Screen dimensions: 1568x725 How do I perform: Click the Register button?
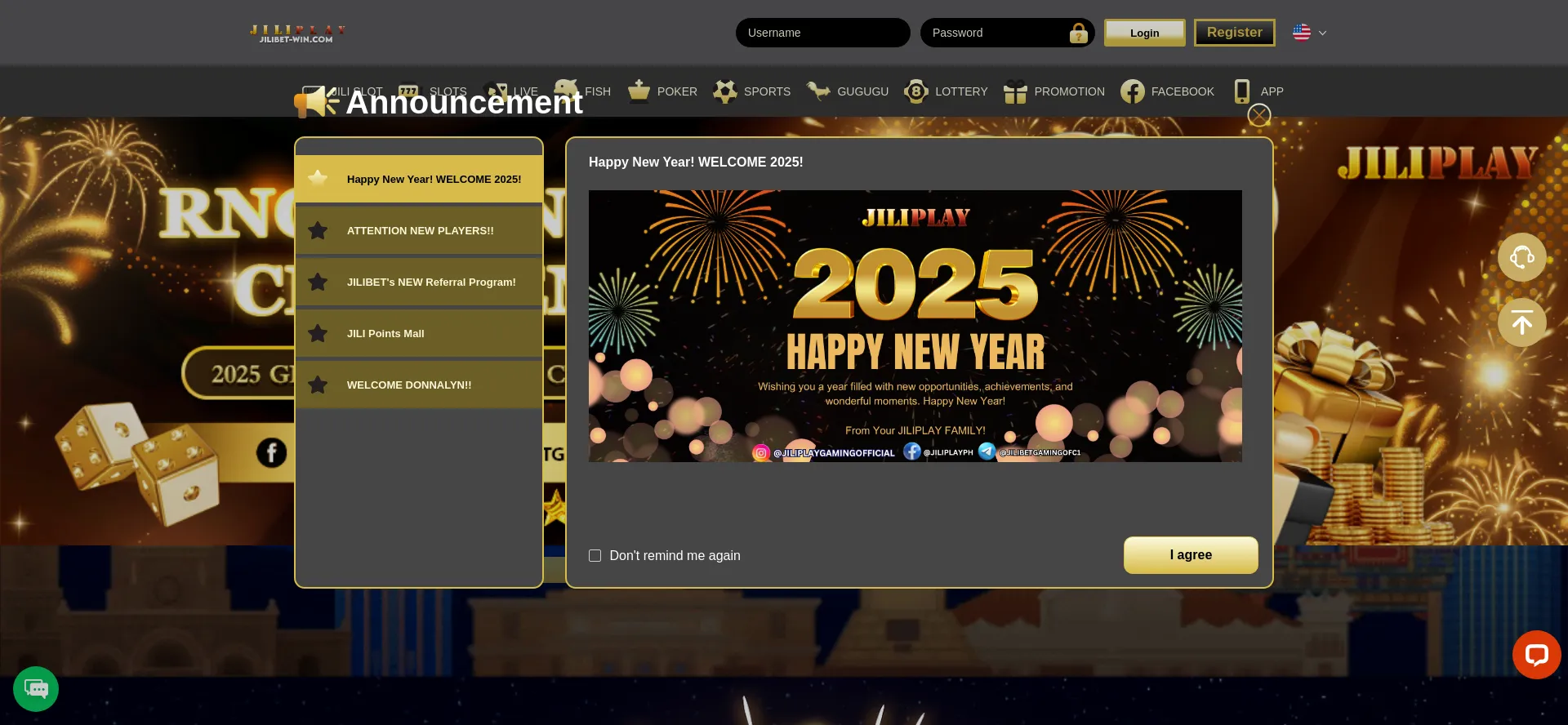click(x=1234, y=33)
